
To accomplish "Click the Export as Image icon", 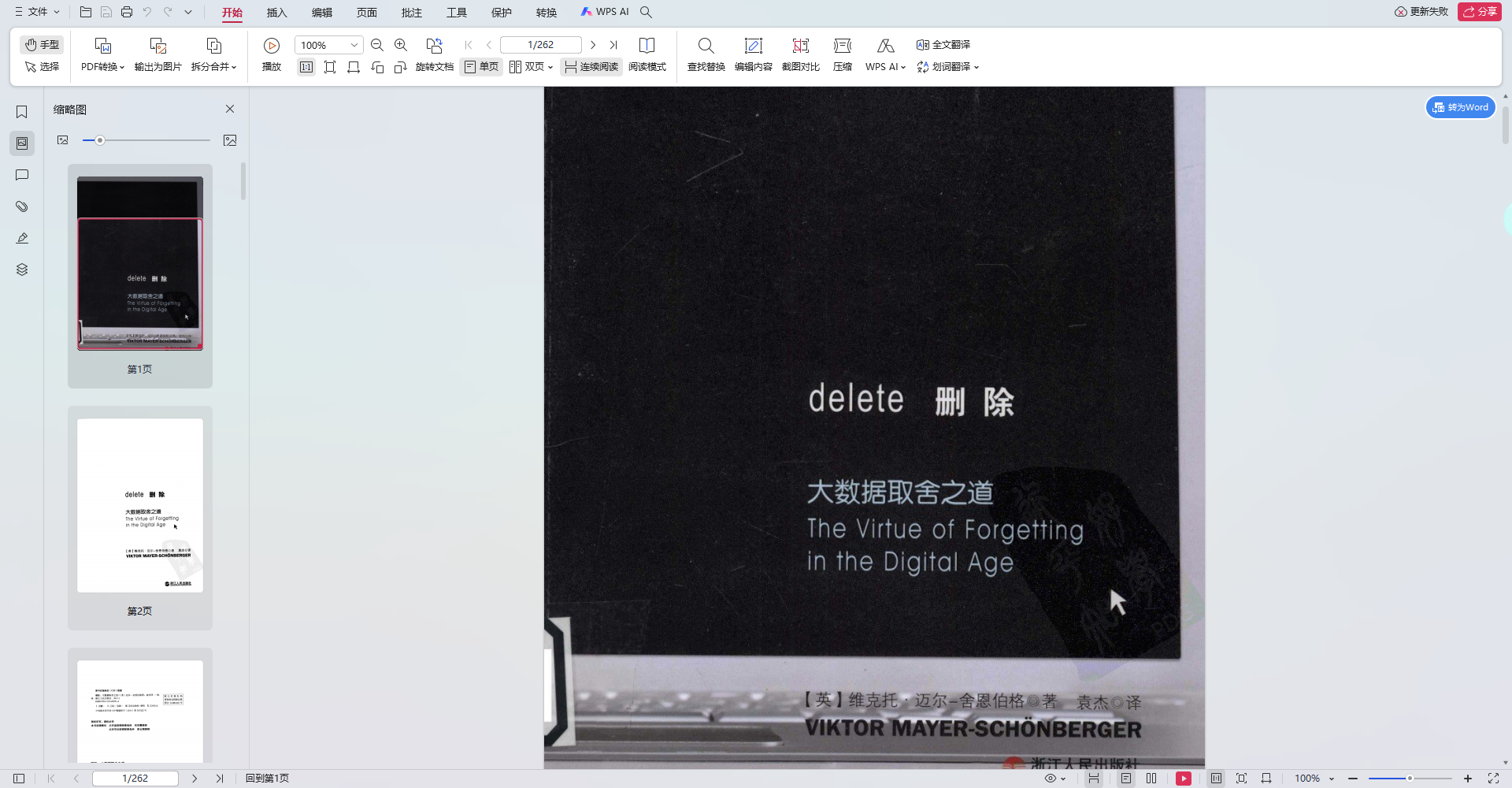I will (157, 46).
